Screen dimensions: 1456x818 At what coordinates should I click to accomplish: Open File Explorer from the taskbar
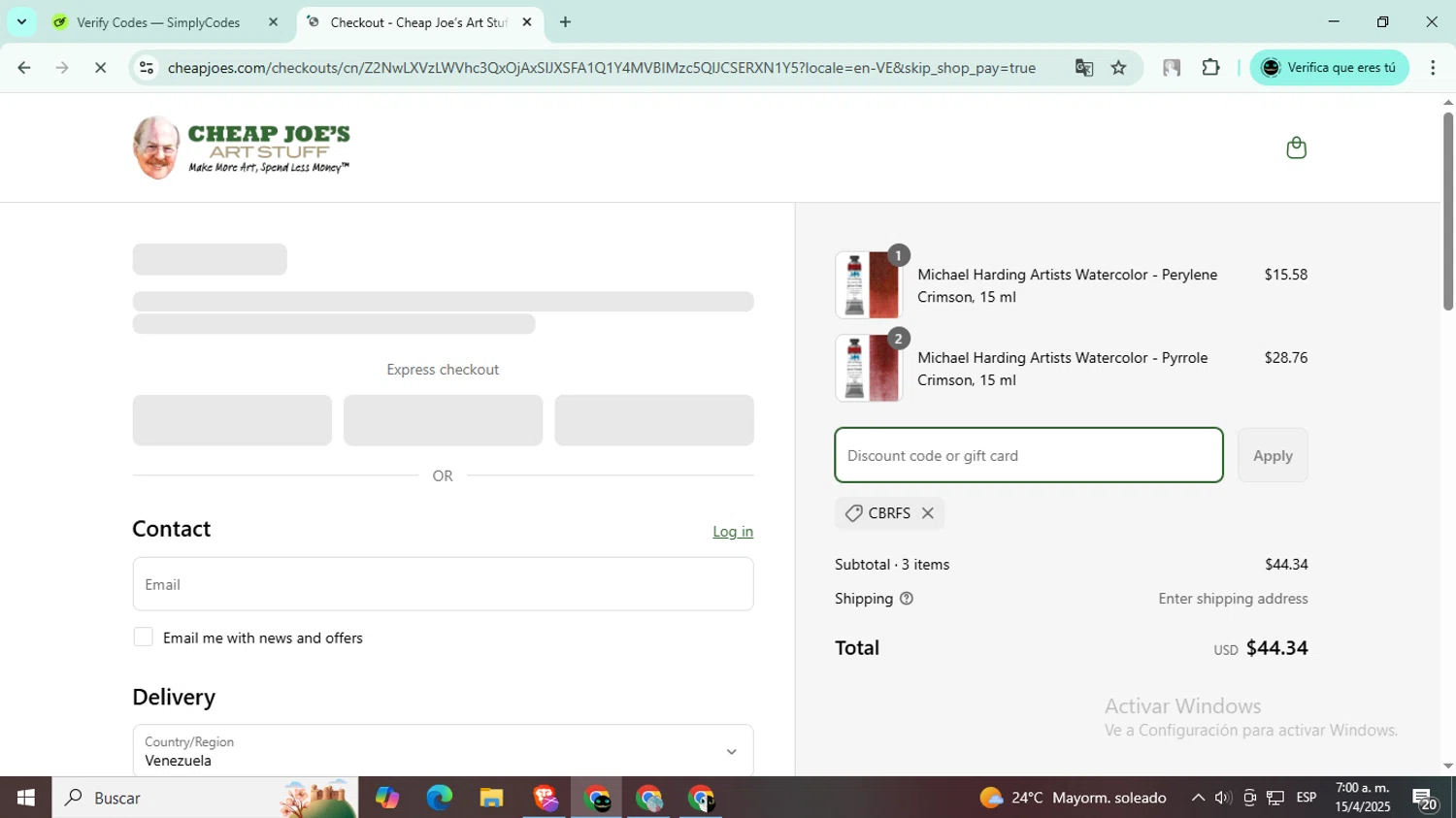491,798
